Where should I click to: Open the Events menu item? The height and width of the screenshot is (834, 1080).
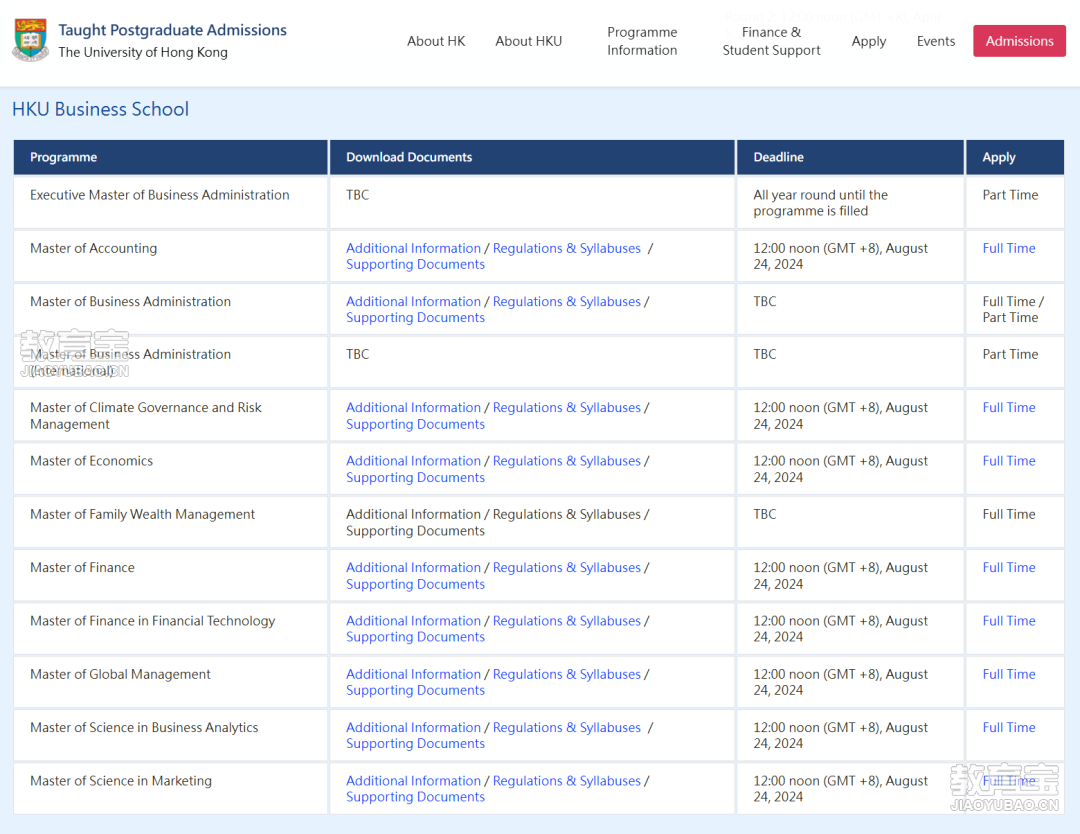(935, 41)
